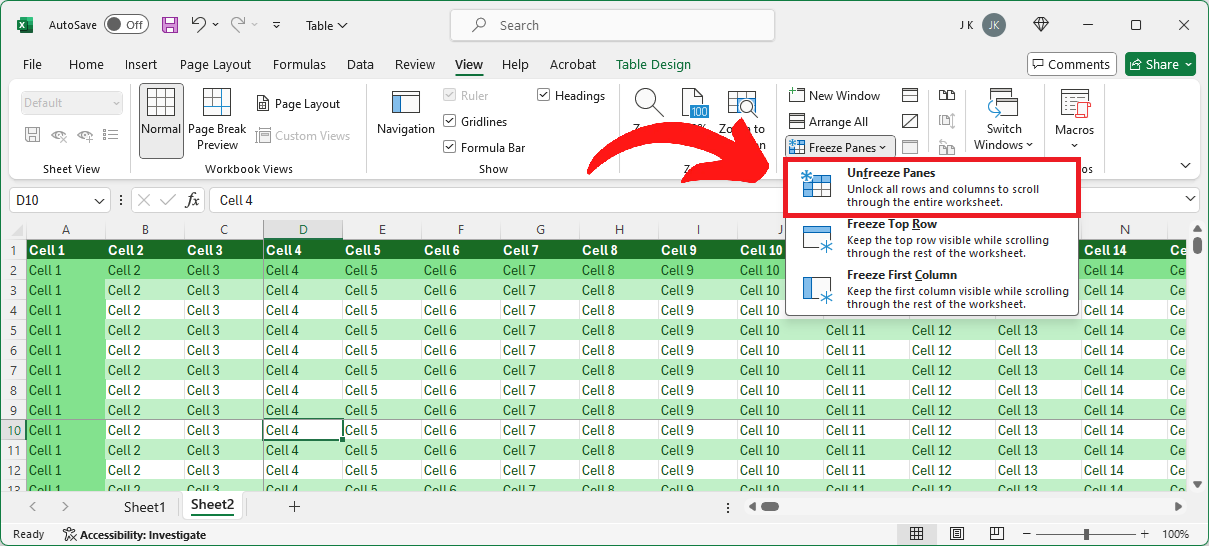
Task: Open Customize Quick Access Toolbar dropdown
Action: click(277, 25)
